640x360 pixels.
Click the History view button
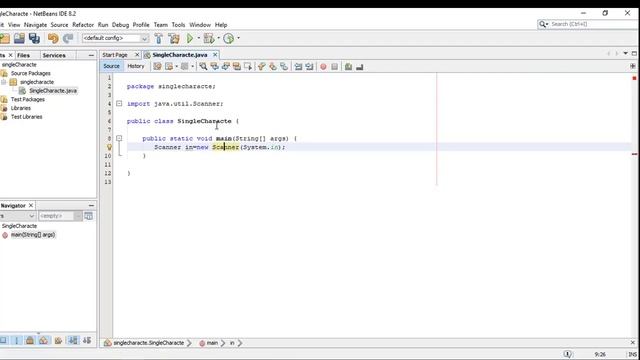click(x=136, y=66)
